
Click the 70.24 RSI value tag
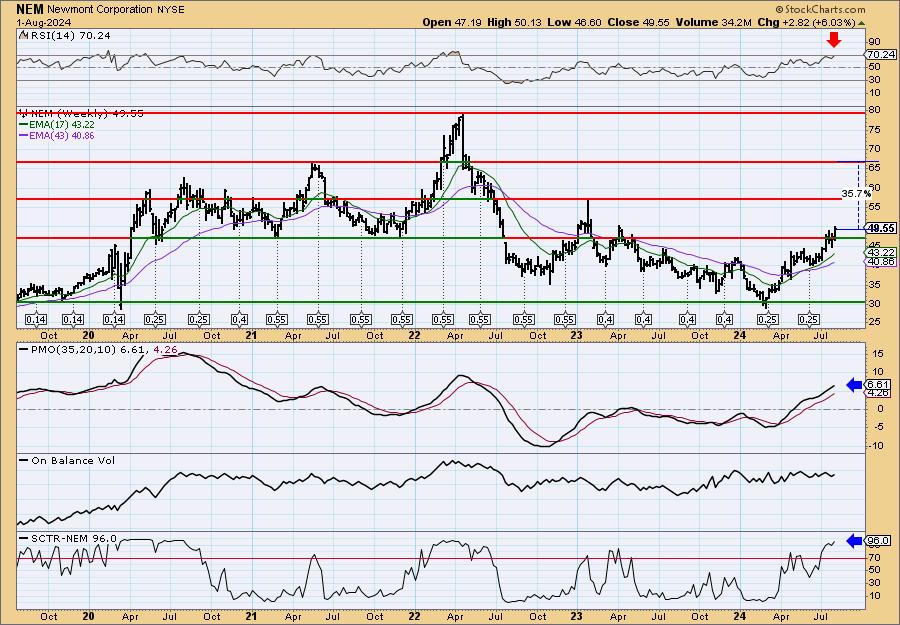tap(880, 55)
